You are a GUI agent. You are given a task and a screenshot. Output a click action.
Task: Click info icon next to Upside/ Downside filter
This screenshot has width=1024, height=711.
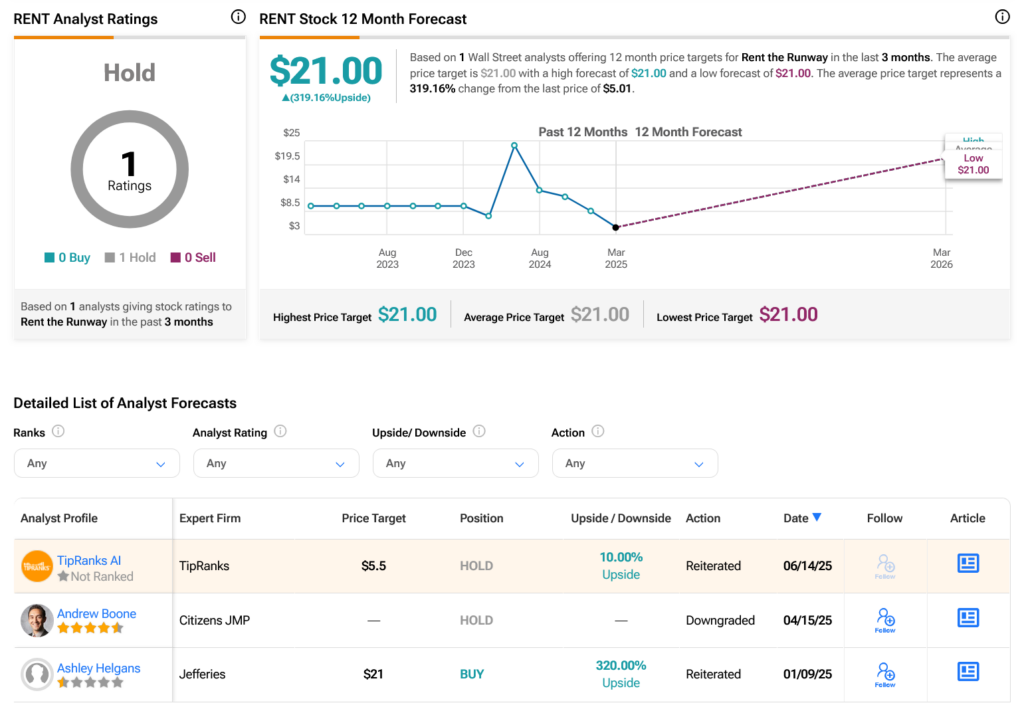[x=479, y=432]
